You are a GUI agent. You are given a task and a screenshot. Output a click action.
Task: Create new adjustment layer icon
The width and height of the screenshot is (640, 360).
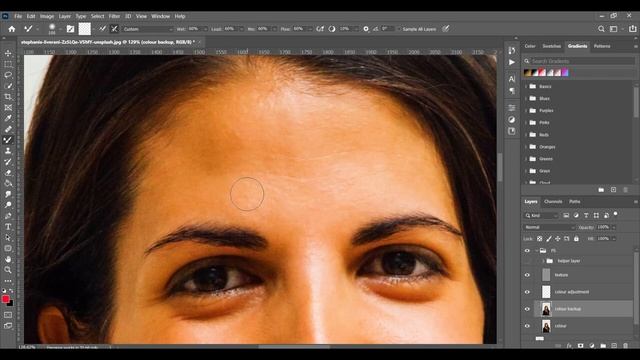tap(592, 346)
